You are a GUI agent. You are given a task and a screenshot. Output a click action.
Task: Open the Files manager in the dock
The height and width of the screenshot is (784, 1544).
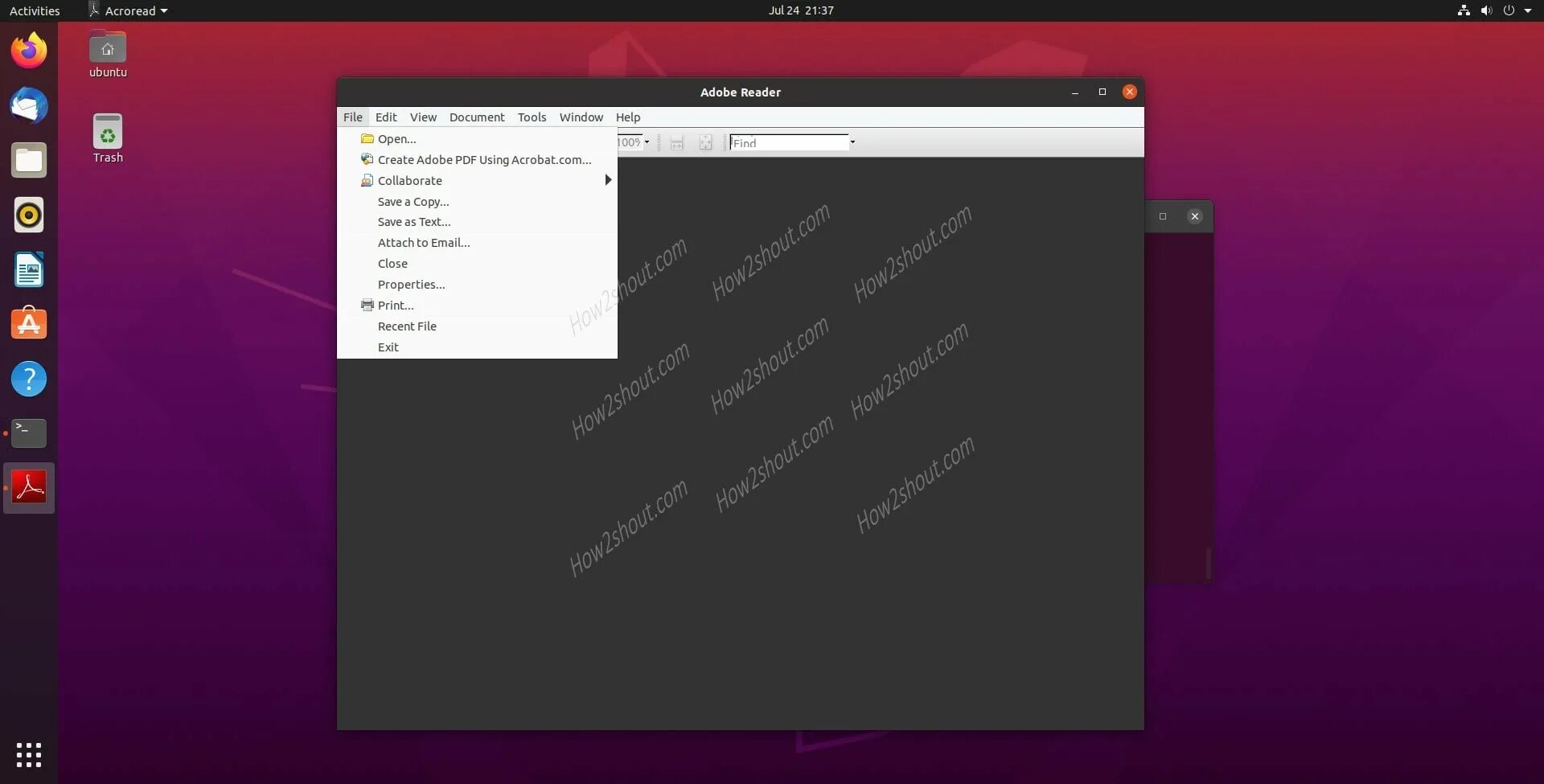pos(29,160)
